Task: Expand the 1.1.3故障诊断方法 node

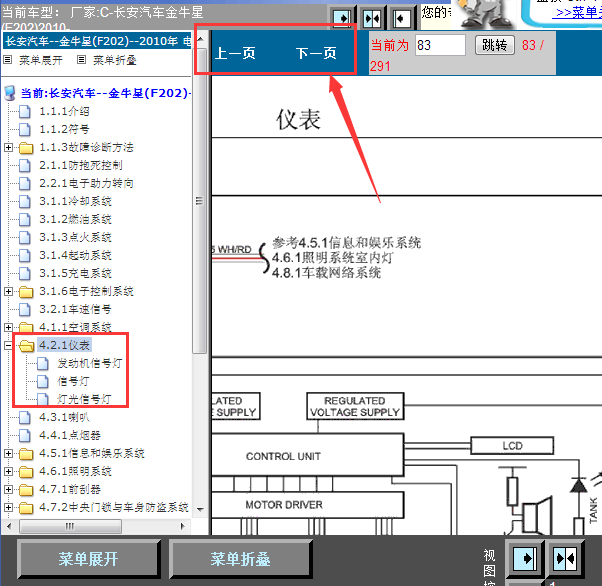Action: 8,147
